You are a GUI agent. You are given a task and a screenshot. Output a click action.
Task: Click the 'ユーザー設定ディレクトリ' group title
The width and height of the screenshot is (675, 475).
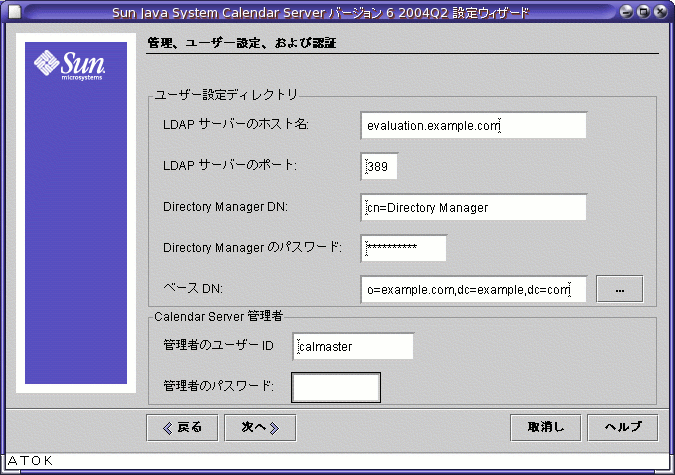(x=226, y=94)
